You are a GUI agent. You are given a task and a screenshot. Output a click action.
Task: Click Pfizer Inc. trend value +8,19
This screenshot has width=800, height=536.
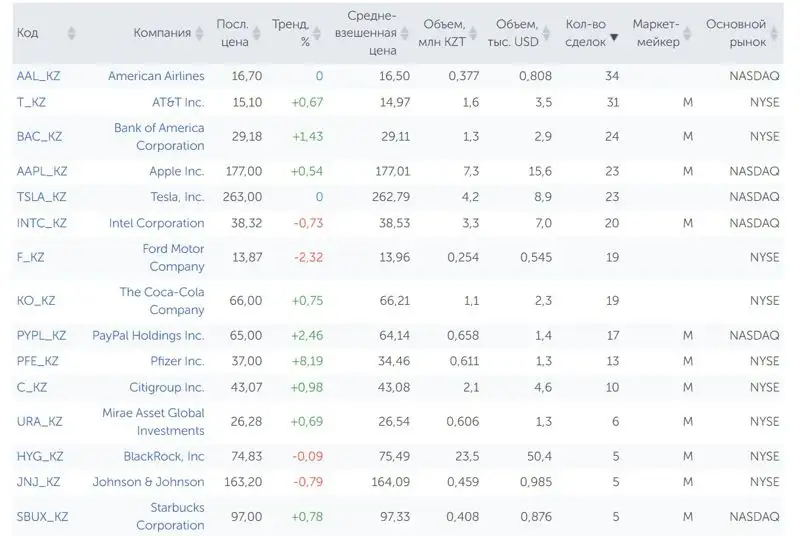click(307, 361)
